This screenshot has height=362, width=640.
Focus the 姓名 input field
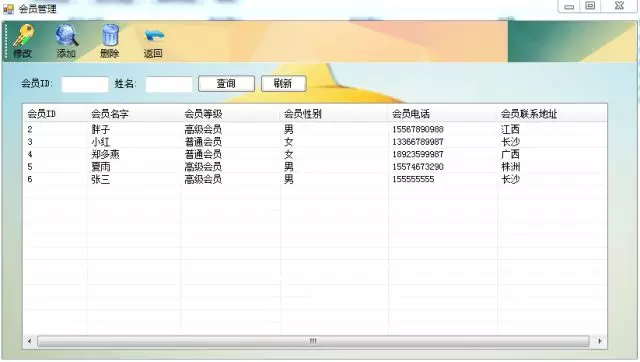[x=169, y=84]
